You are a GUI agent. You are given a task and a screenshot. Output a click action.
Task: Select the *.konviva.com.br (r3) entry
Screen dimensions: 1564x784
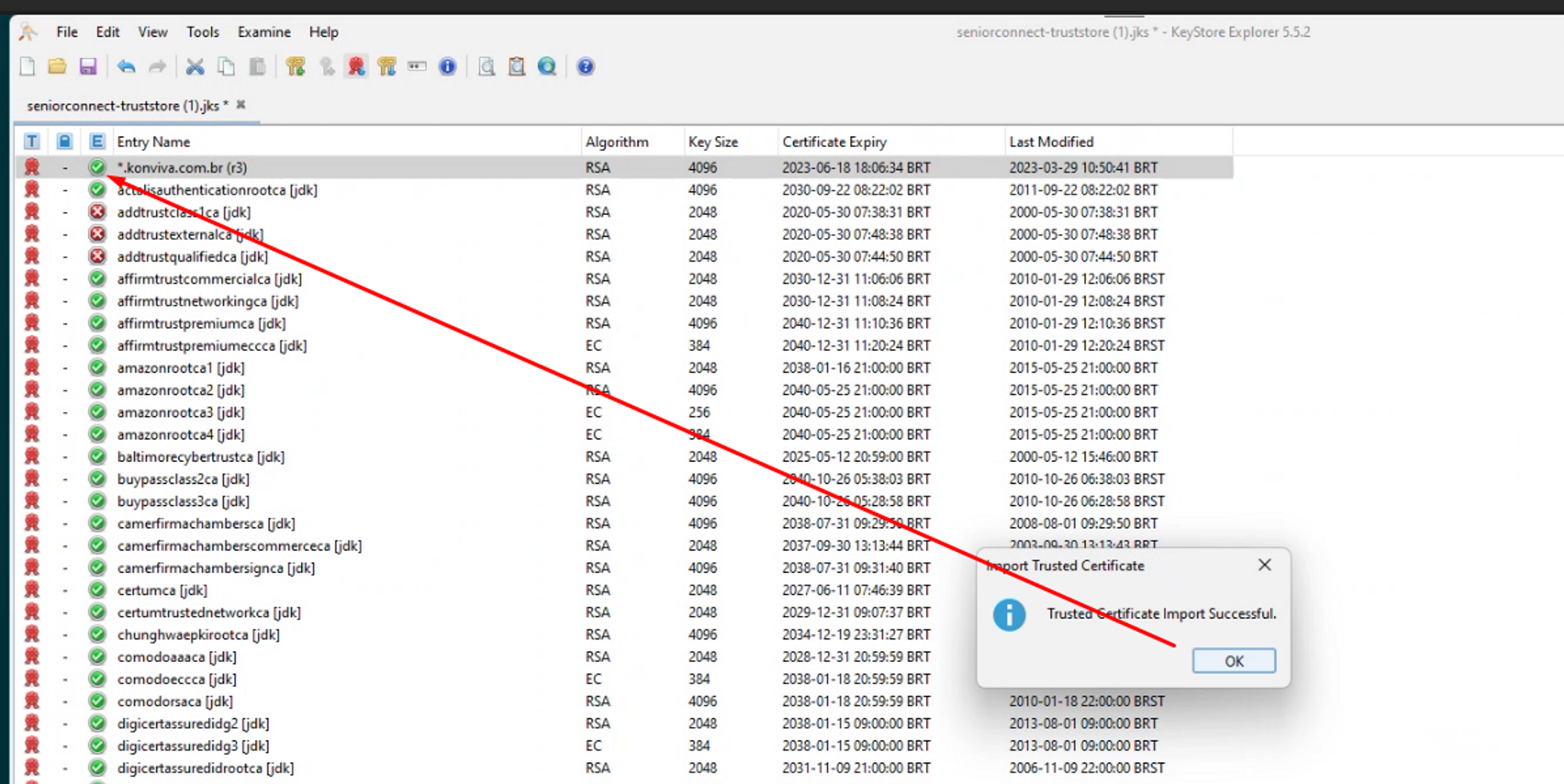click(624, 167)
